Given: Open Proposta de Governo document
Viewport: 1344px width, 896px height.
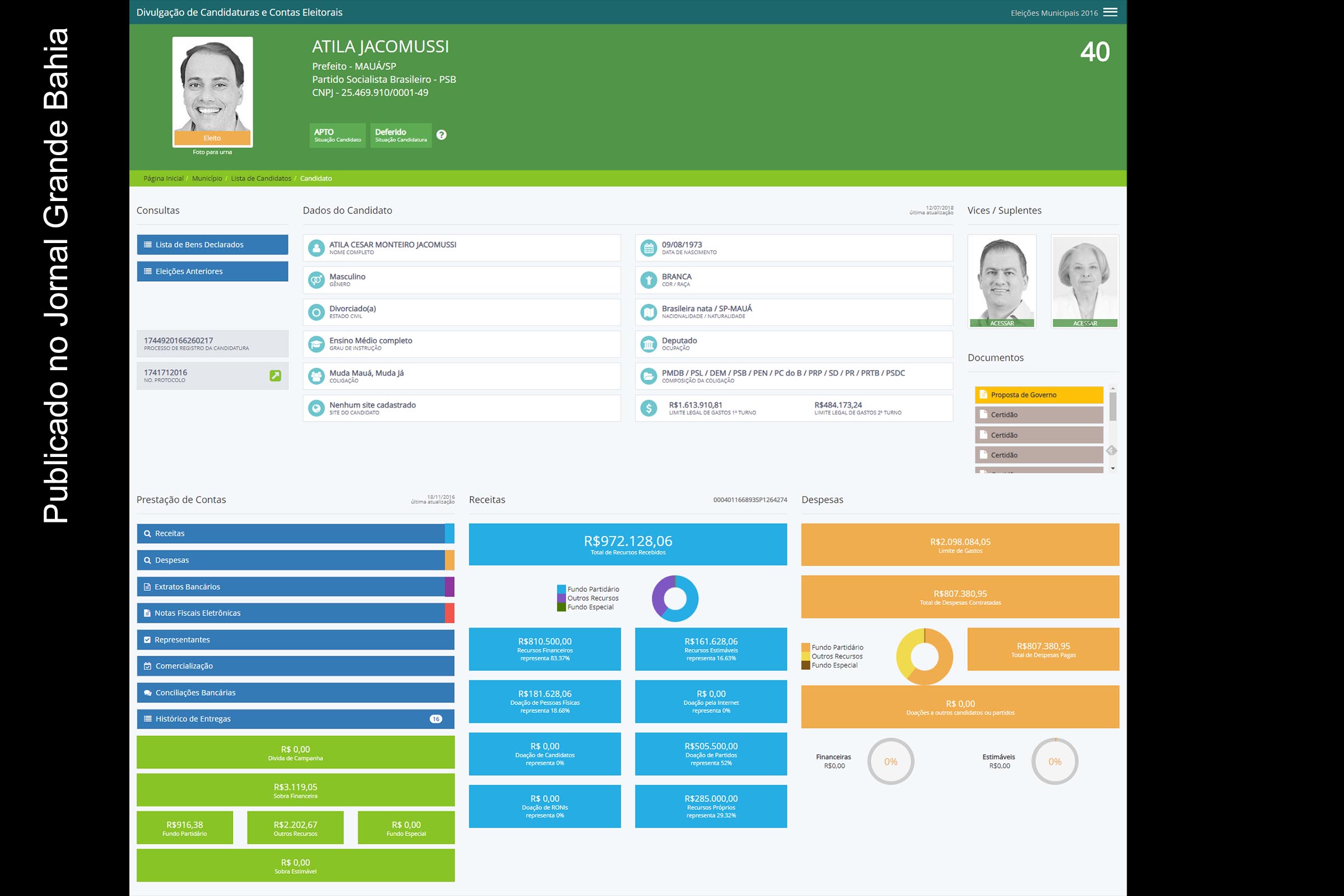Looking at the screenshot, I should pos(1038,395).
